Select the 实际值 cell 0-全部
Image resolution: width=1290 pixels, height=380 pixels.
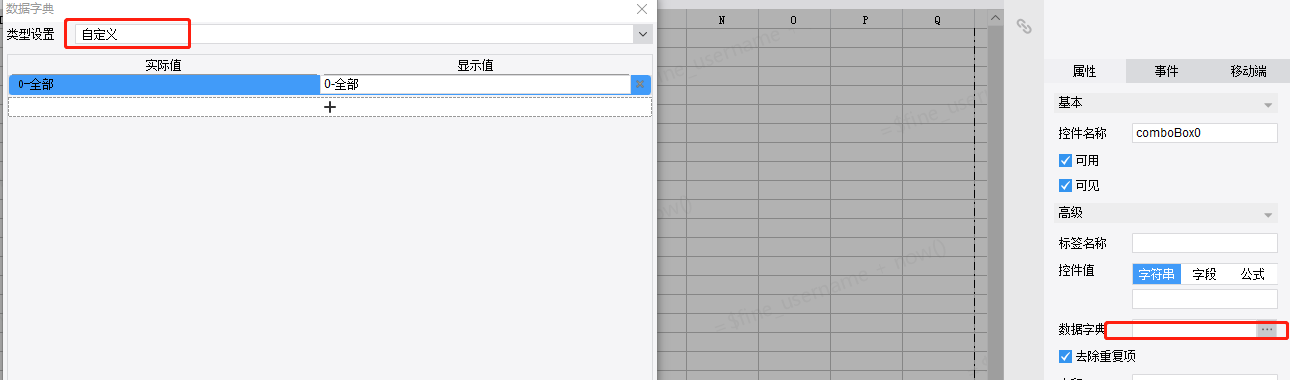(x=164, y=85)
